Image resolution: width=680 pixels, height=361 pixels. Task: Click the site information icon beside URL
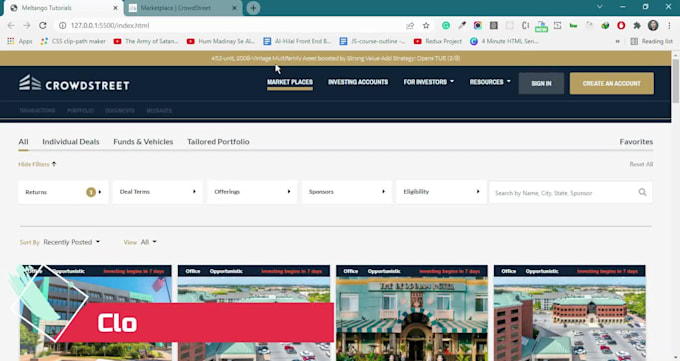(x=62, y=26)
